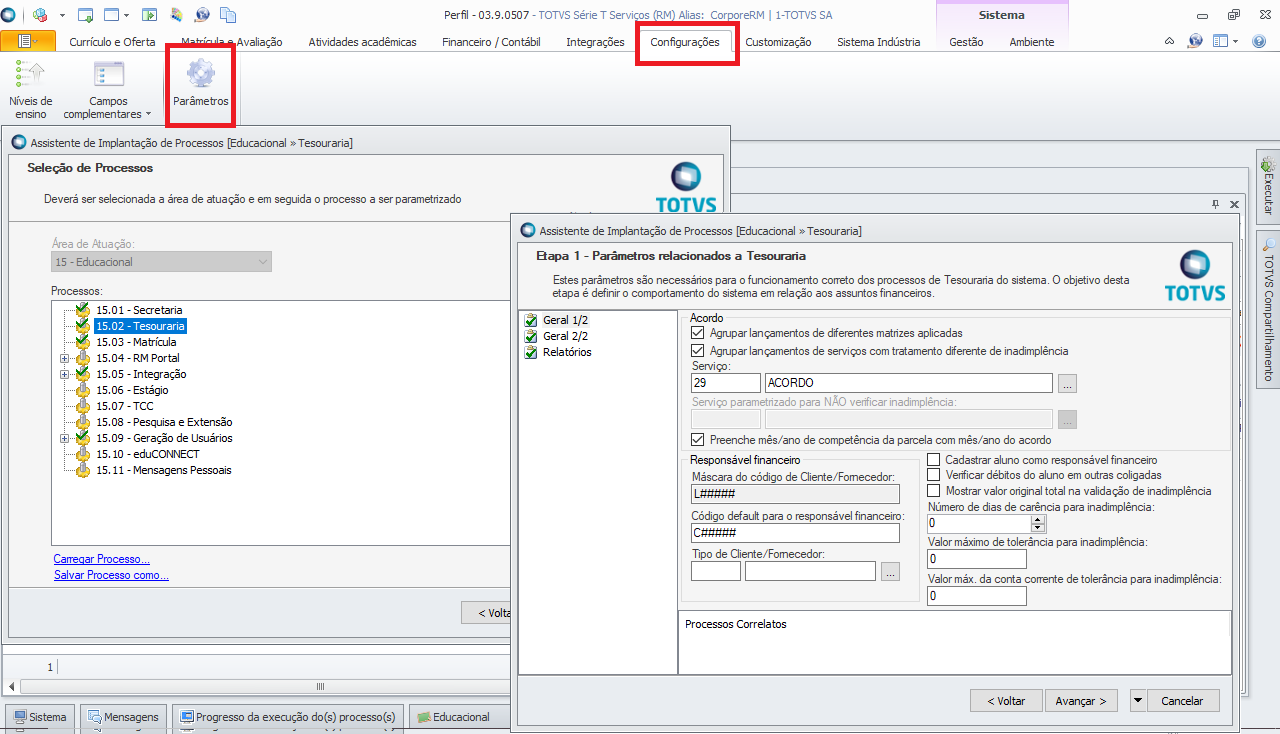Switch to the Customização tab
This screenshot has height=734, width=1280.
coord(778,42)
